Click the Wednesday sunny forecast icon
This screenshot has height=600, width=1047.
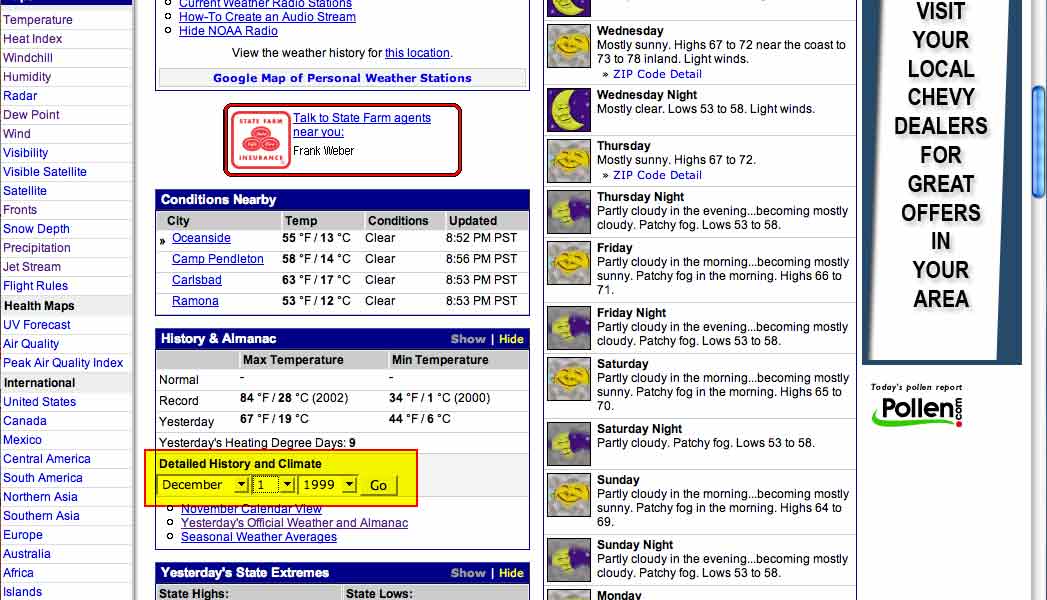[569, 45]
